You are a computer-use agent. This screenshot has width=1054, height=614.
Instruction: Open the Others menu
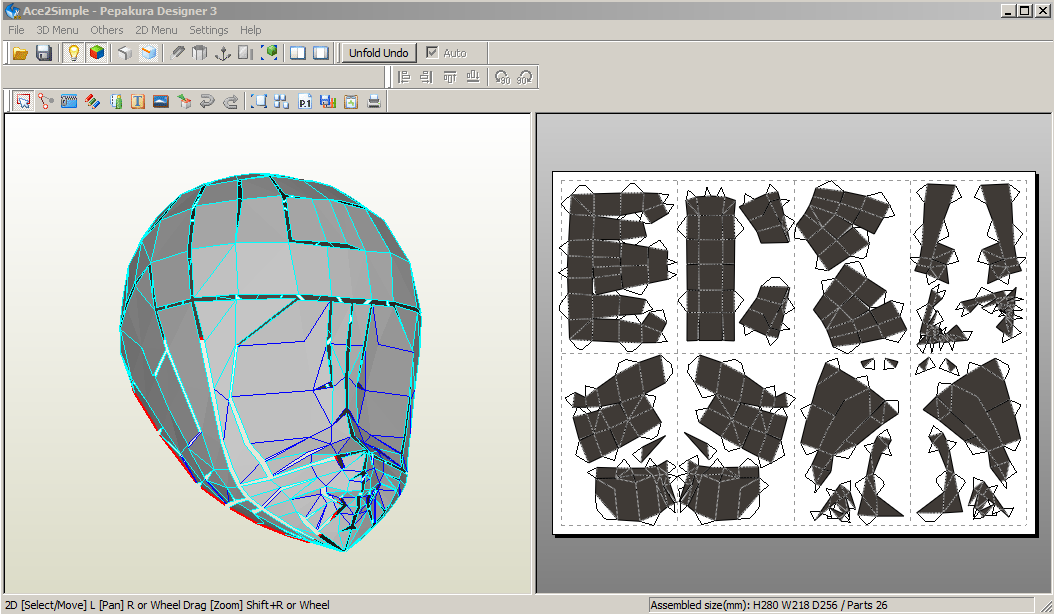(x=106, y=30)
